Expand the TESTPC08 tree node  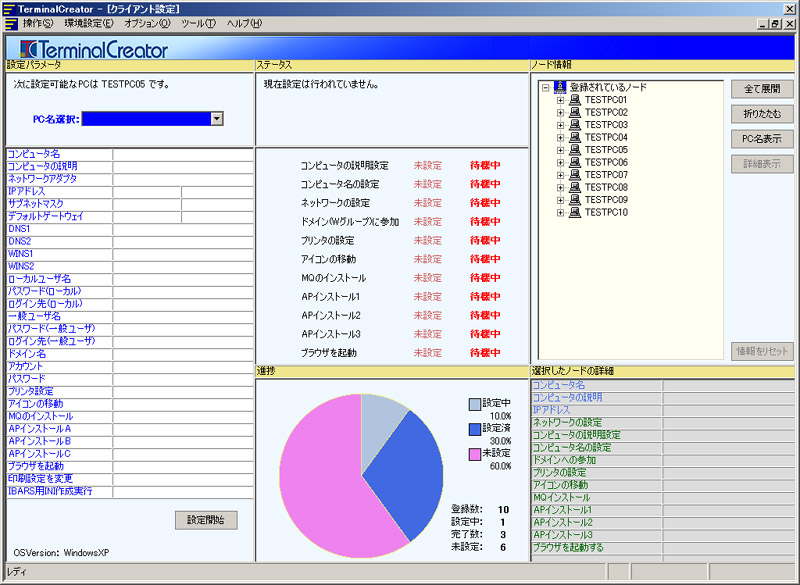560,187
